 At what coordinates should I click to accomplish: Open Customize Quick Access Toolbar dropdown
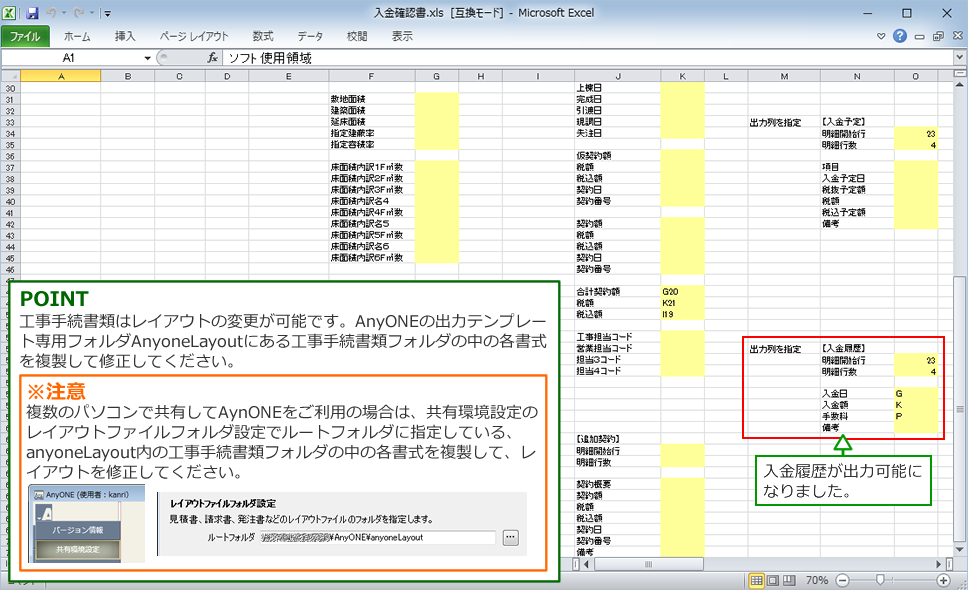107,13
